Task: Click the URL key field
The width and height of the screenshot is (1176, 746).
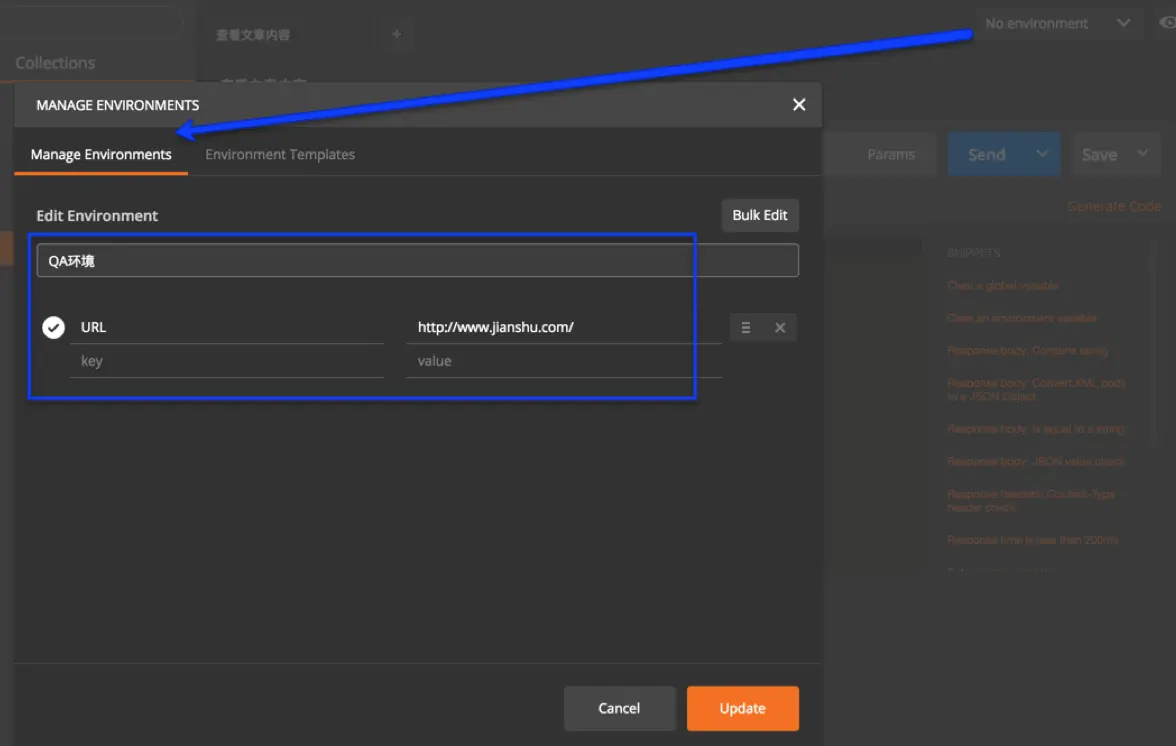Action: click(226, 328)
